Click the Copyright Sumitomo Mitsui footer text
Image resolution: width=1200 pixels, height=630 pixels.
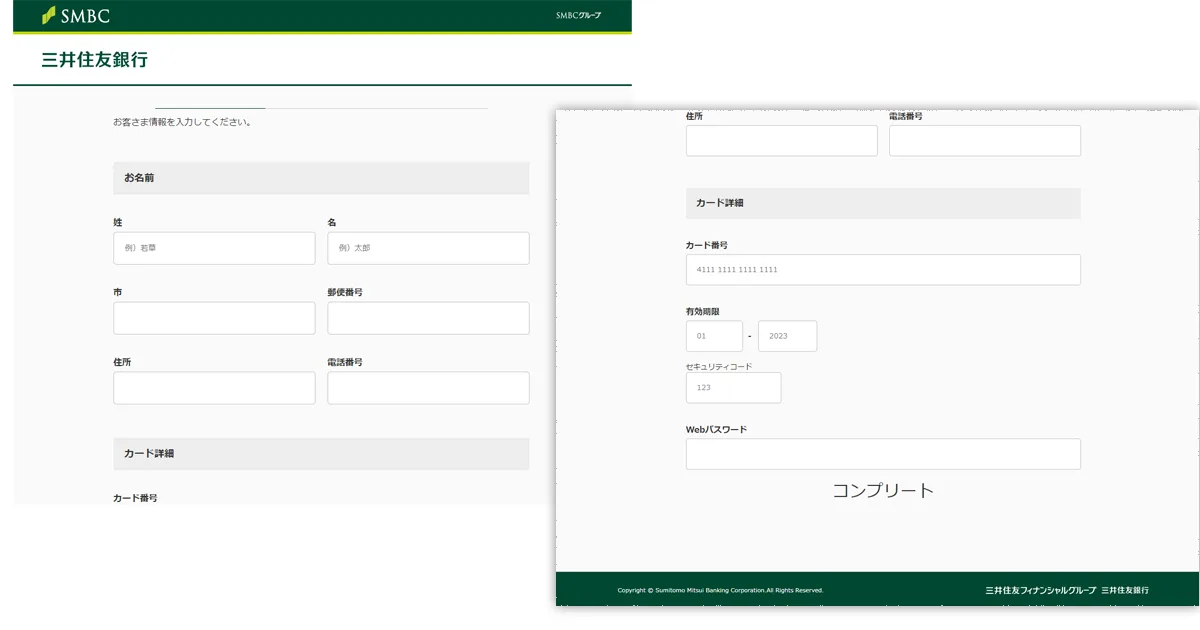pos(720,590)
